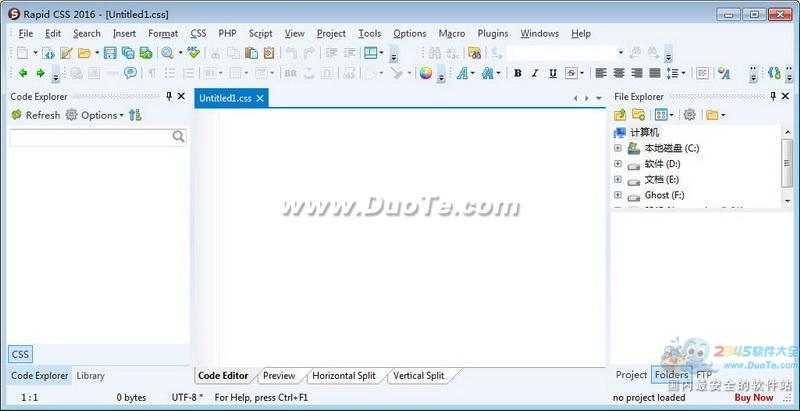Click the magnifier find icon
The height and width of the screenshot is (411, 800).
[167, 53]
